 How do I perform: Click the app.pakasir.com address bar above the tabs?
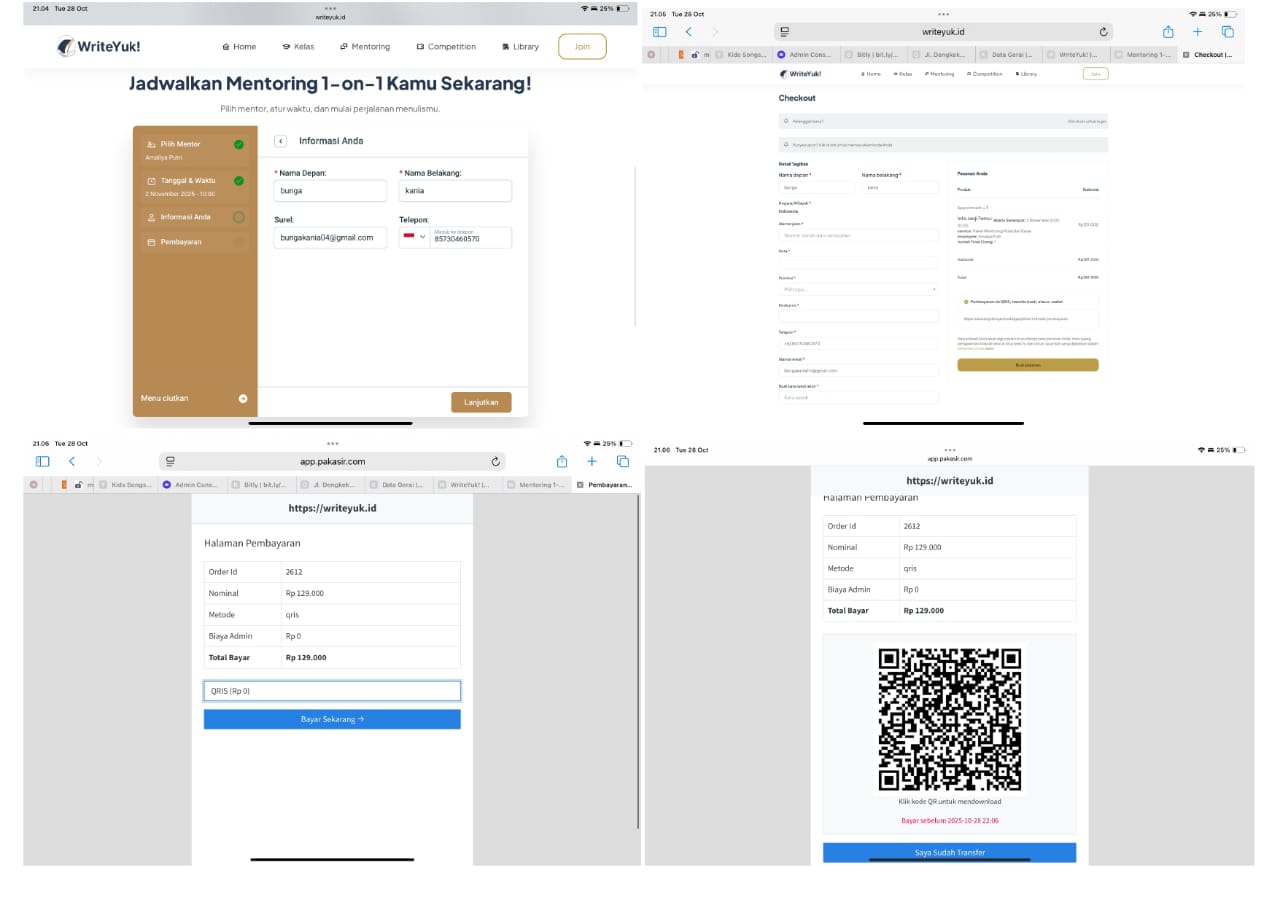click(332, 461)
